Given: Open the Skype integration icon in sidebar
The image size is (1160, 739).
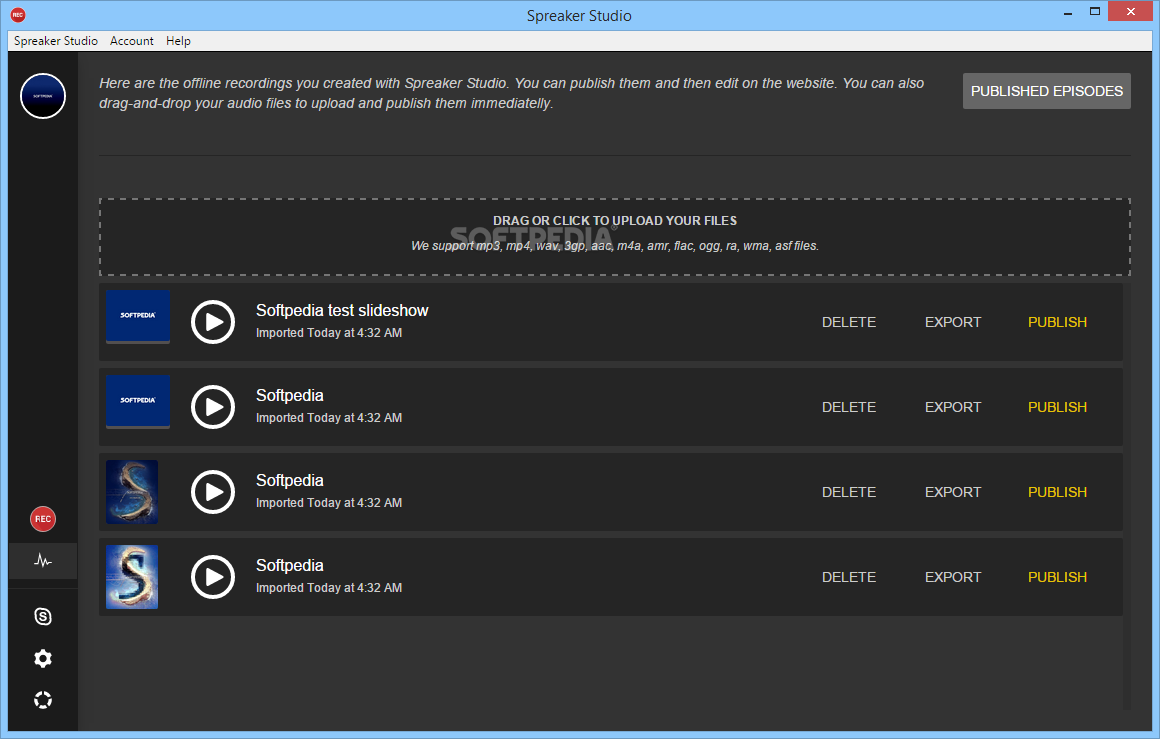Looking at the screenshot, I should point(43,616).
